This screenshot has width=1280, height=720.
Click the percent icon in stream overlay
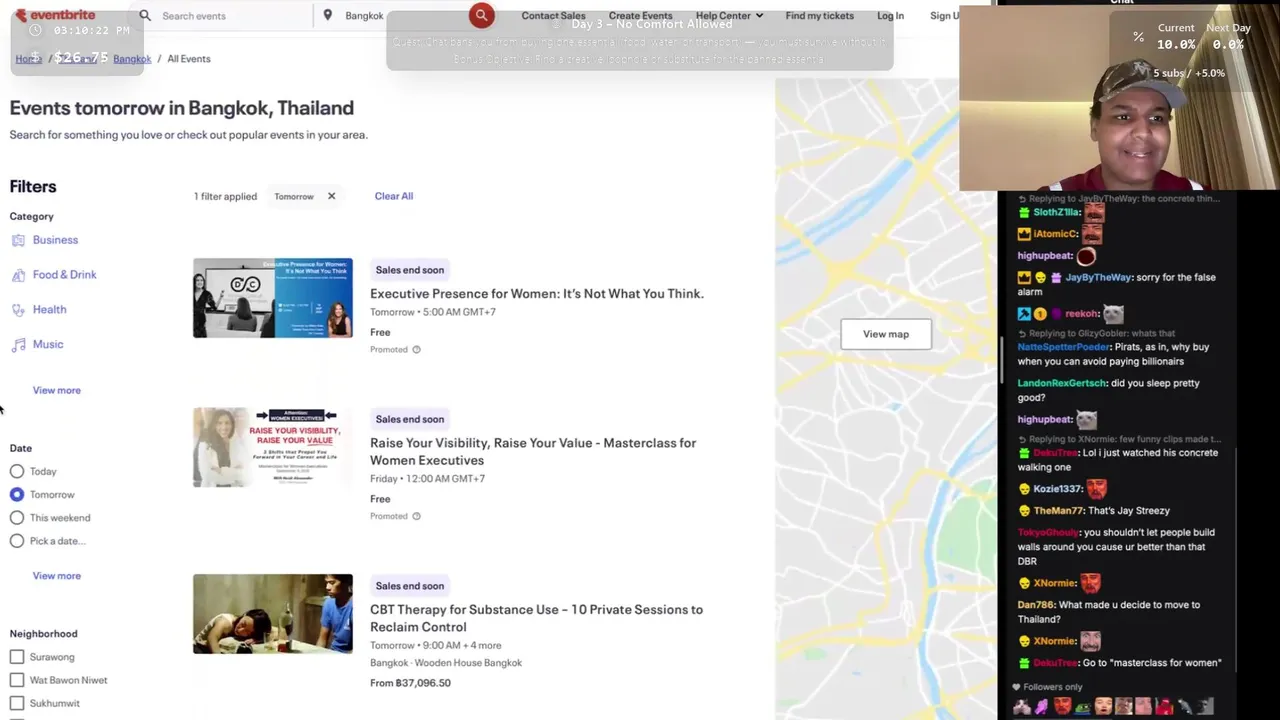point(1138,37)
